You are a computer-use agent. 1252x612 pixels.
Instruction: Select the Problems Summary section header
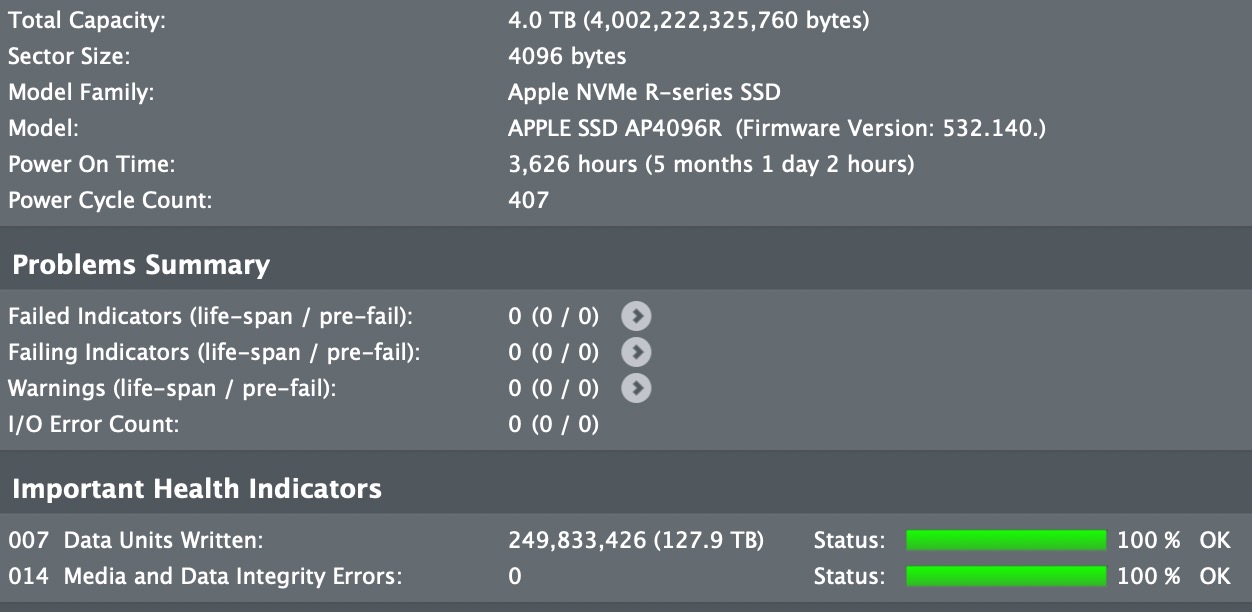tap(141, 265)
